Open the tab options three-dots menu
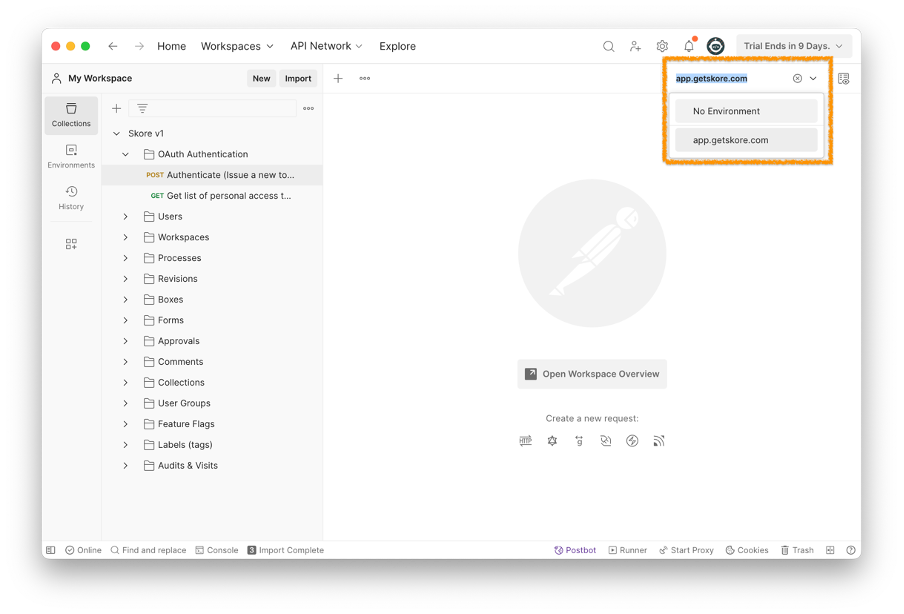 coord(364,78)
